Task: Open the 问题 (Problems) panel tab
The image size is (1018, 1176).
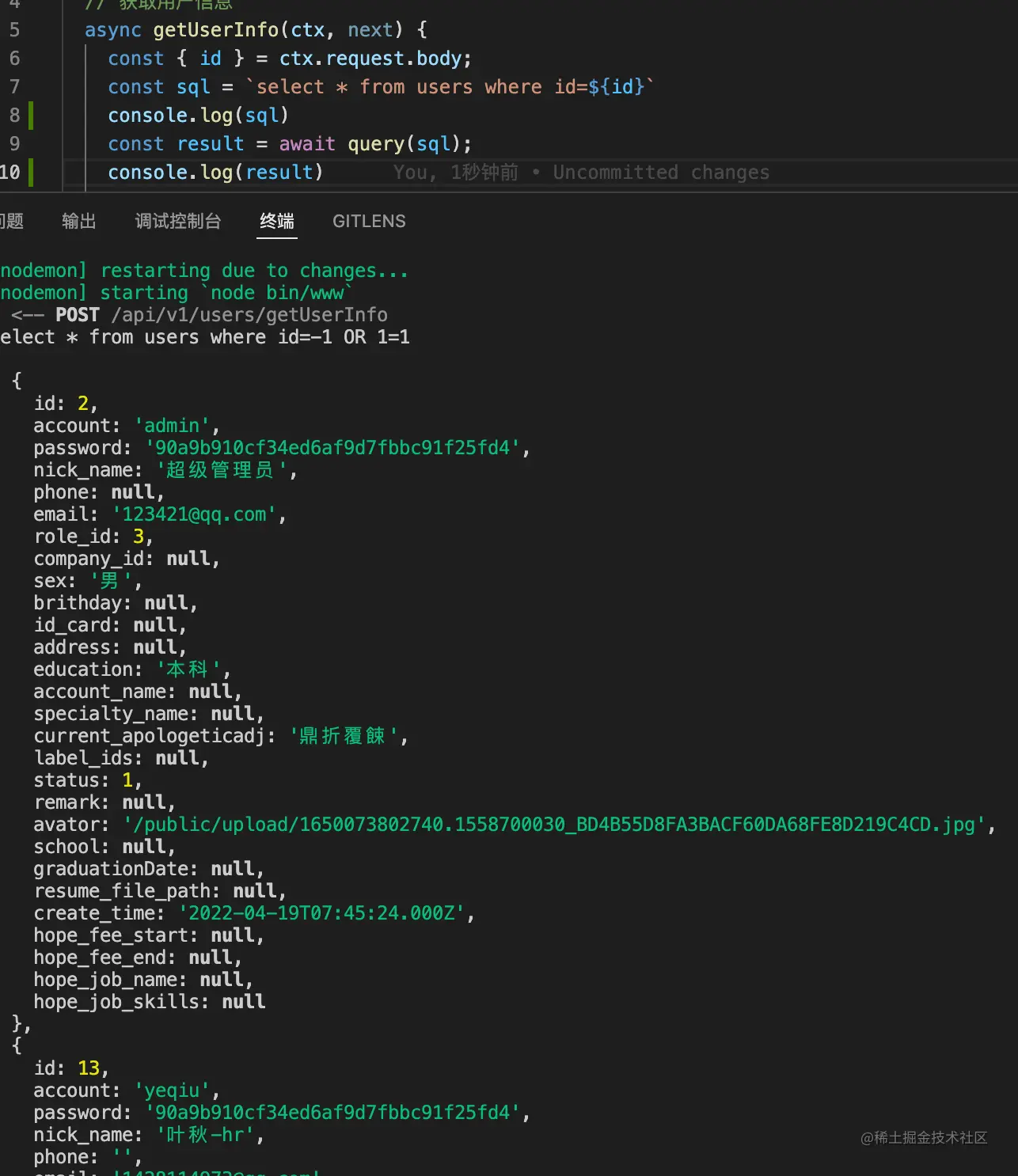Action: click(11, 222)
